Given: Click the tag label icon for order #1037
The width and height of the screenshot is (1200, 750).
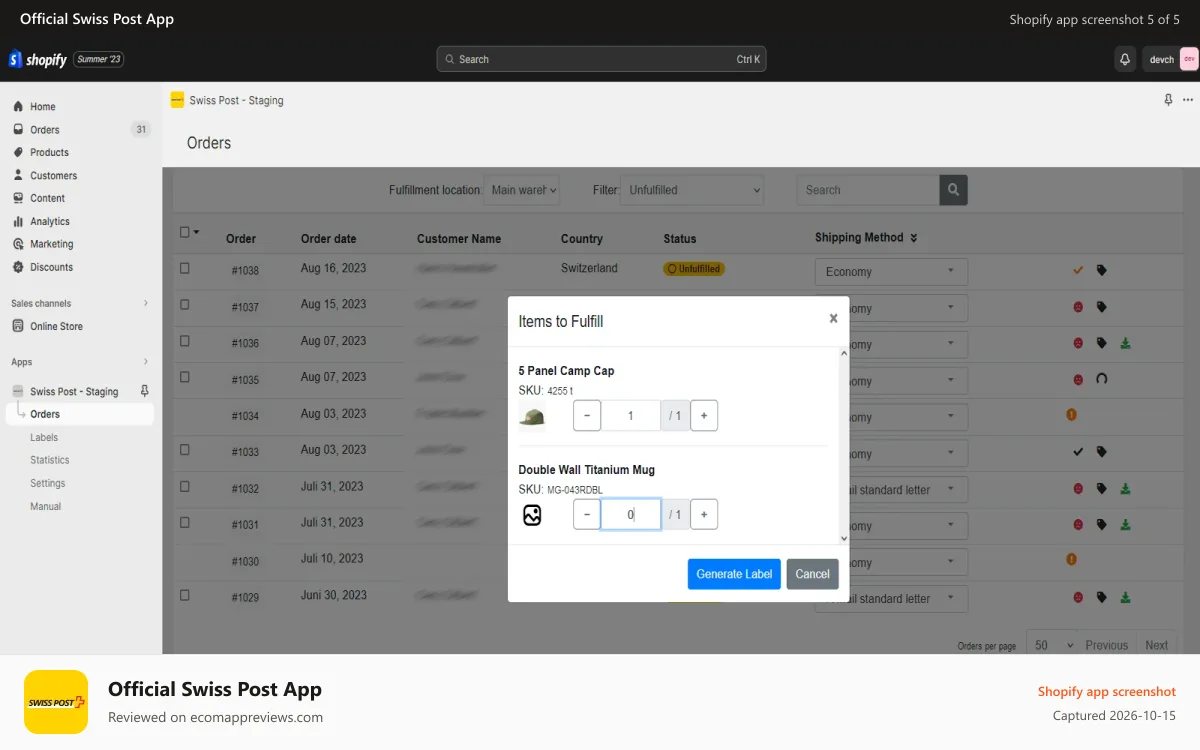Looking at the screenshot, I should tap(1102, 307).
